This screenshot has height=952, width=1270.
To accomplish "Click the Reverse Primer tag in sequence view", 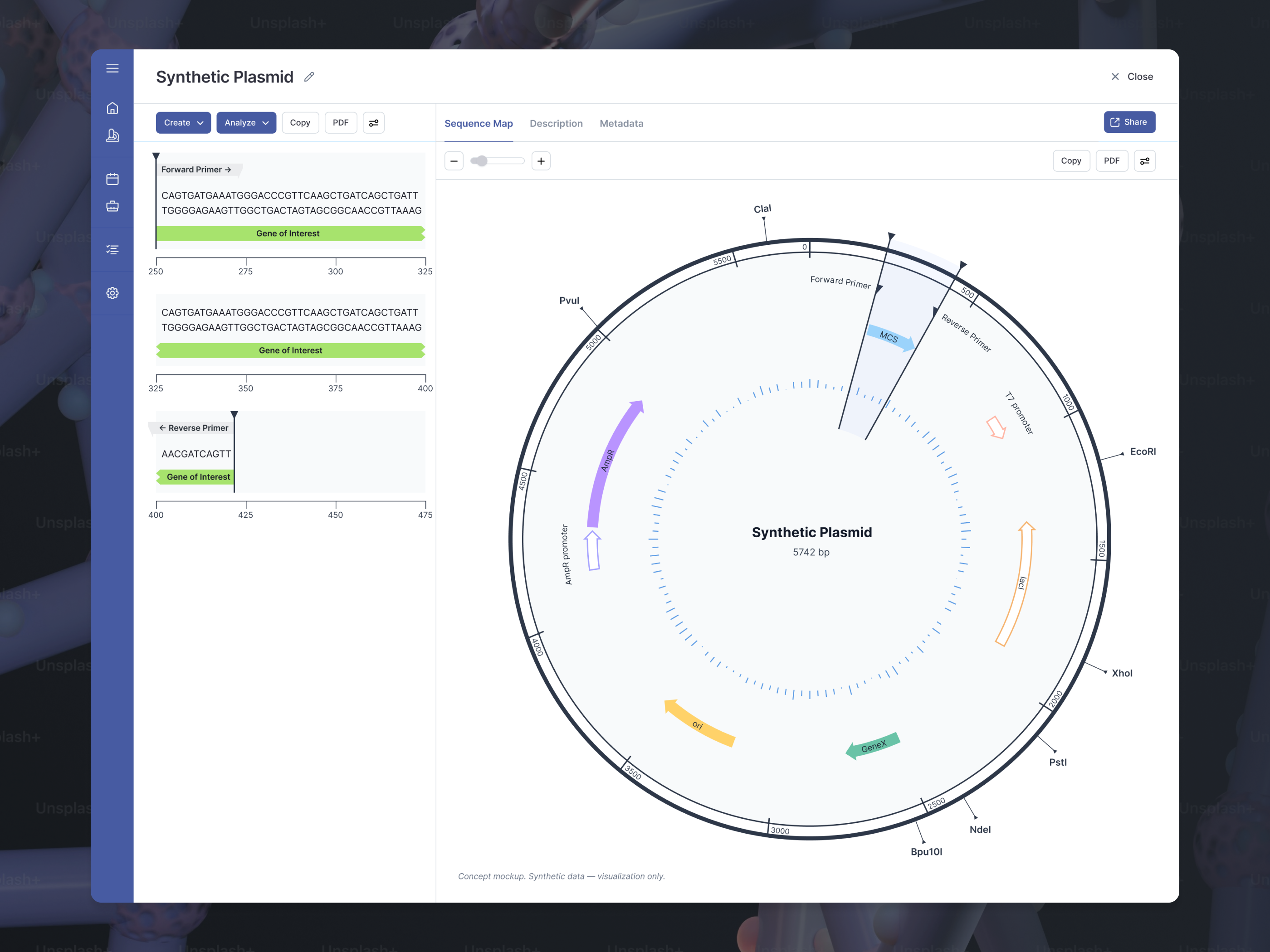I will [x=191, y=428].
